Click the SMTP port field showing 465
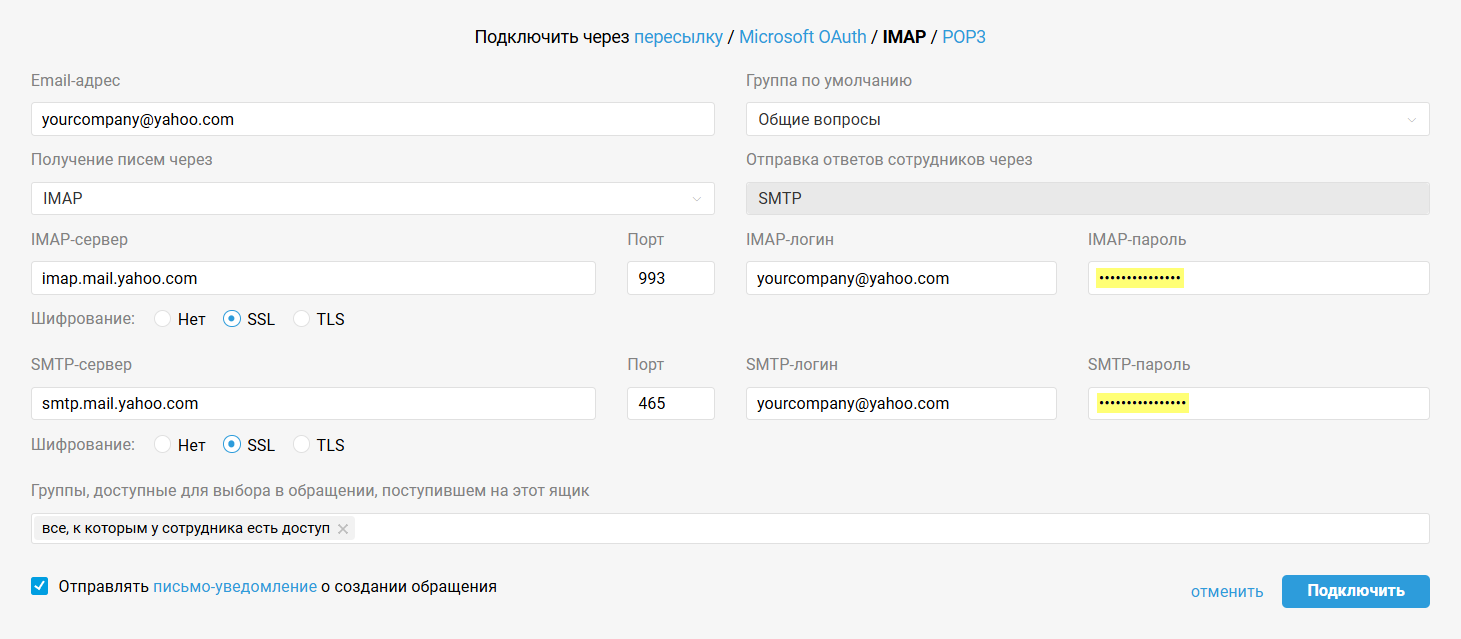The image size is (1461, 639). pos(670,403)
